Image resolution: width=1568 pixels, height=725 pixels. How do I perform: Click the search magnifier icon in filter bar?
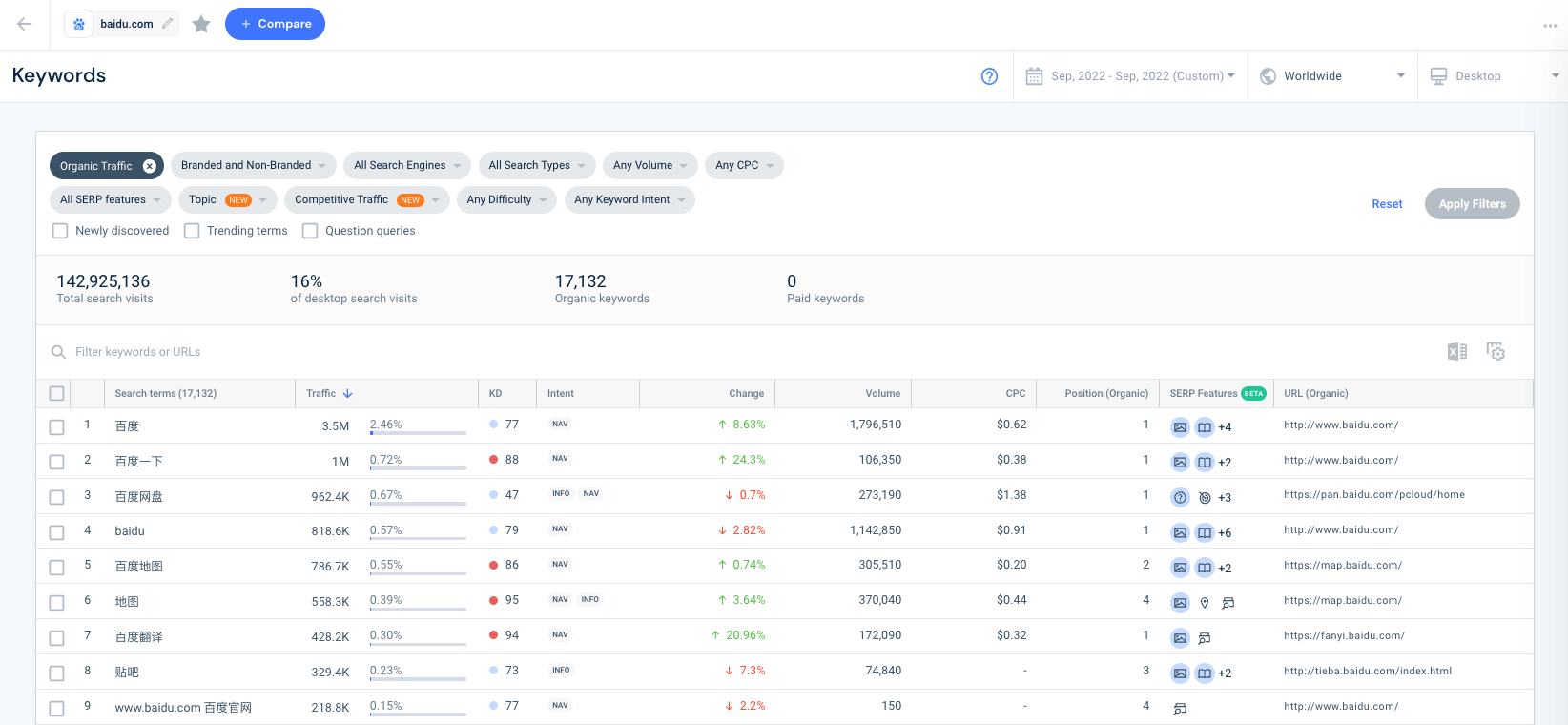tap(58, 352)
